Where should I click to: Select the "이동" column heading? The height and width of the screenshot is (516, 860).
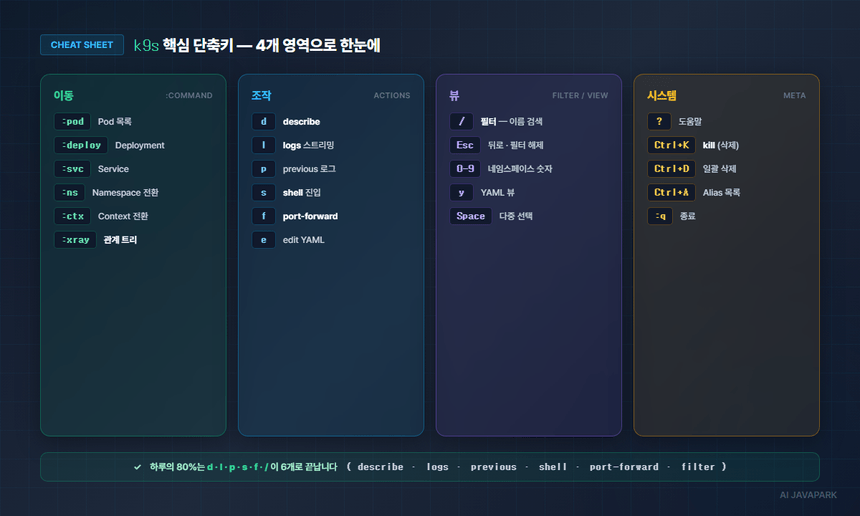click(64, 95)
